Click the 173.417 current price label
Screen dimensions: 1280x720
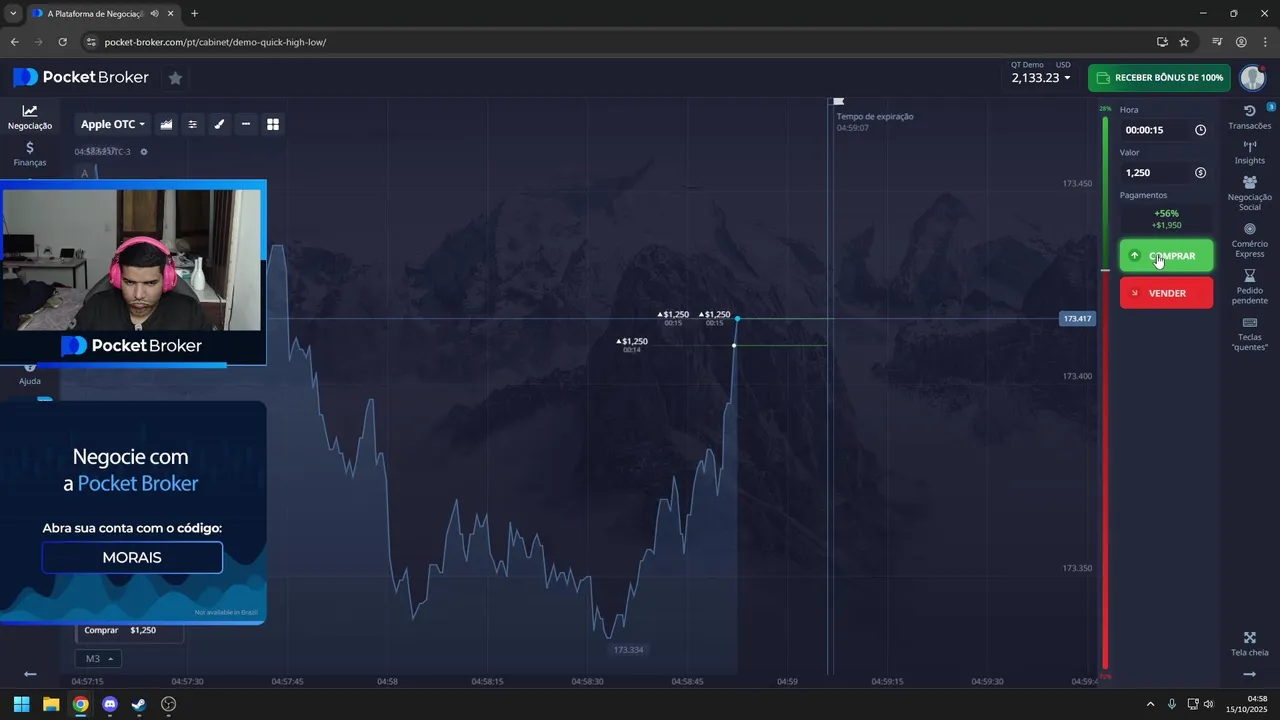[x=1077, y=319]
